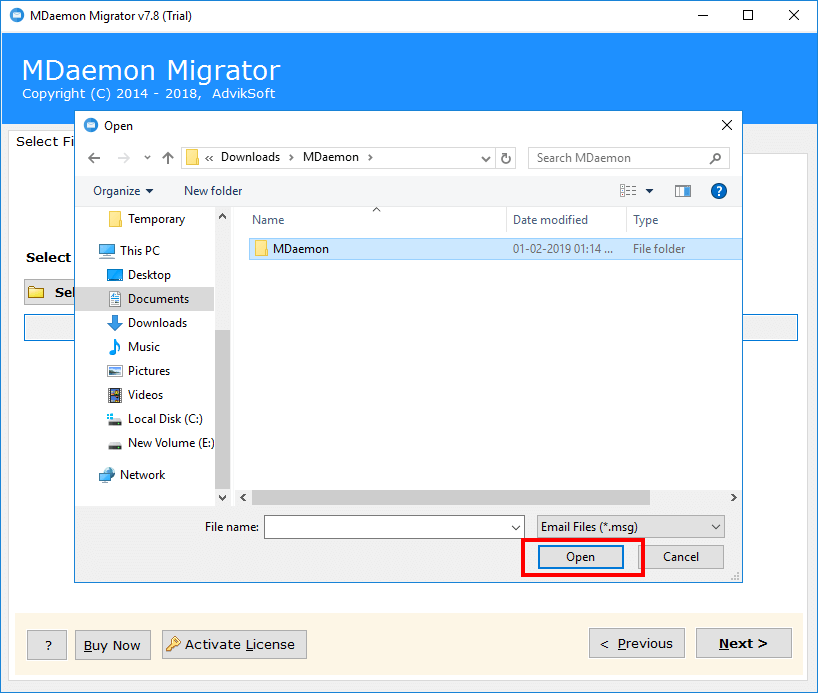Click the search magnifier icon

coord(715,158)
